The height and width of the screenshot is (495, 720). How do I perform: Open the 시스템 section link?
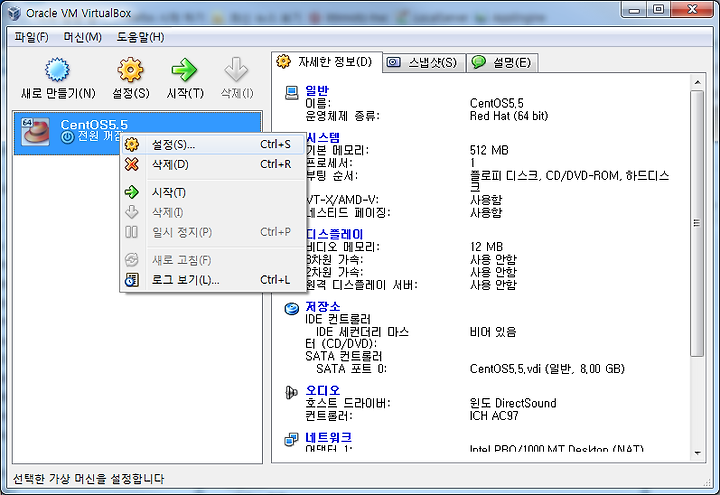[x=323, y=137]
